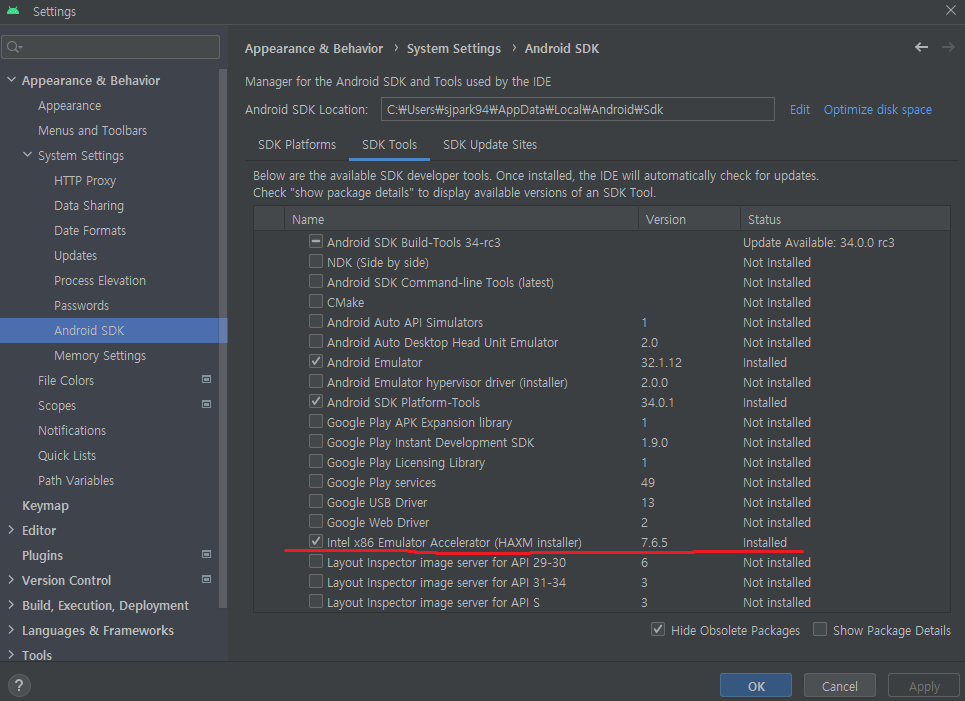Select Memory Settings item
This screenshot has width=965, height=701.
(x=100, y=356)
